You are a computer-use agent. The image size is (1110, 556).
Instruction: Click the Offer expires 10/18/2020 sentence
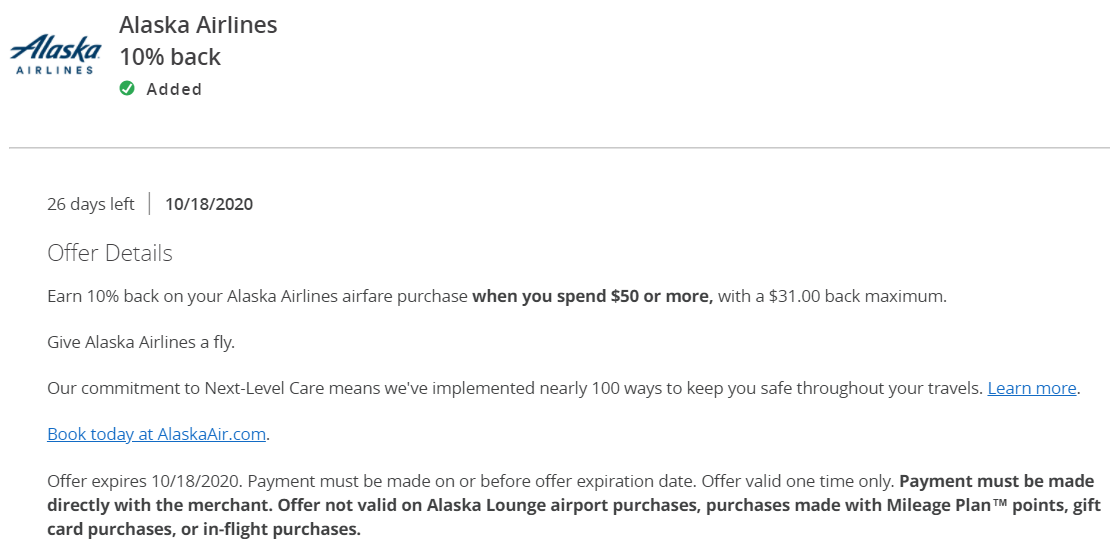[144, 481]
